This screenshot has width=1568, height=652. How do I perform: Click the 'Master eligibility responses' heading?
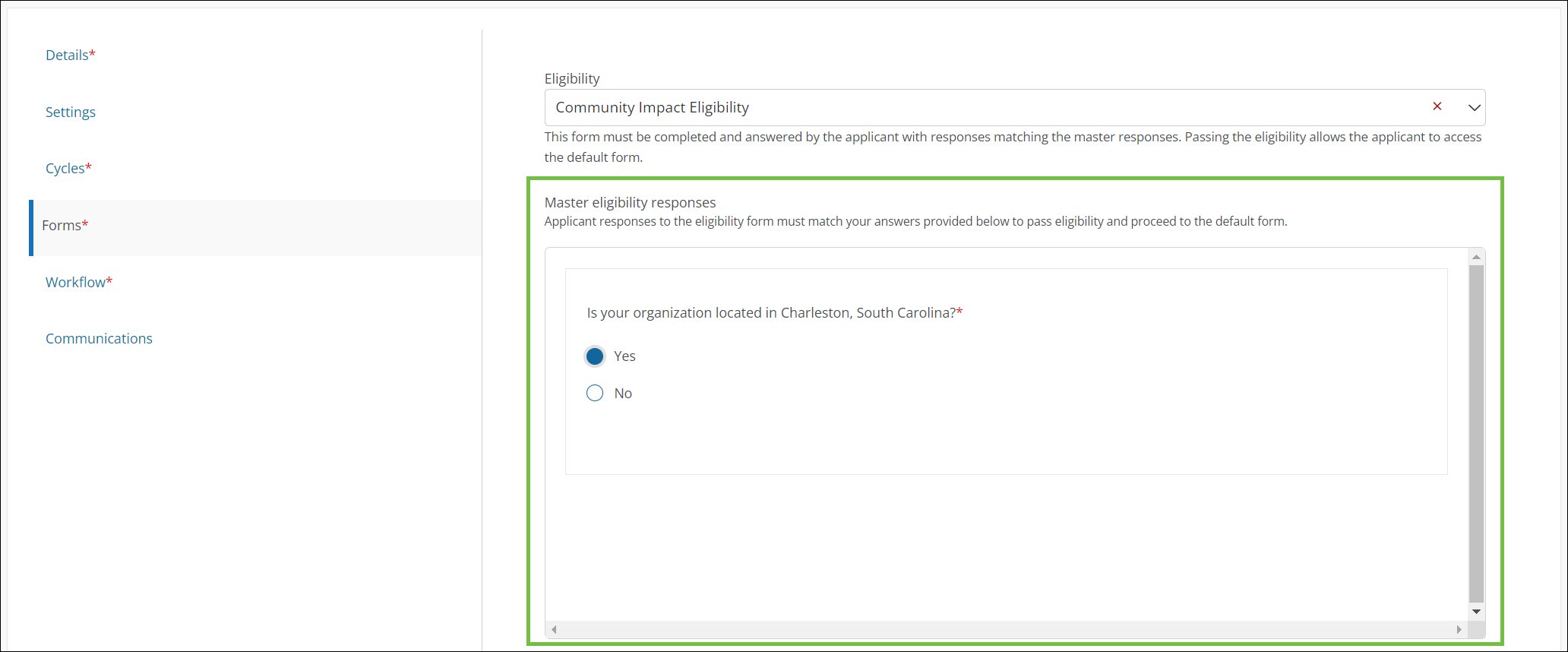pyautogui.click(x=631, y=202)
